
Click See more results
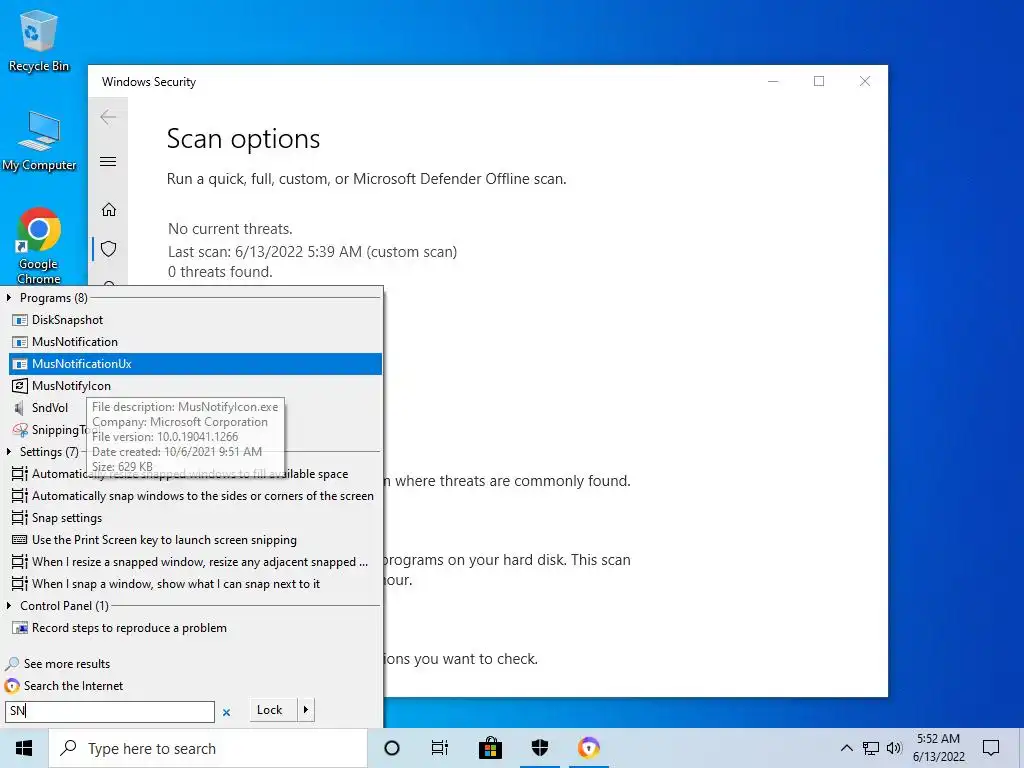click(67, 664)
